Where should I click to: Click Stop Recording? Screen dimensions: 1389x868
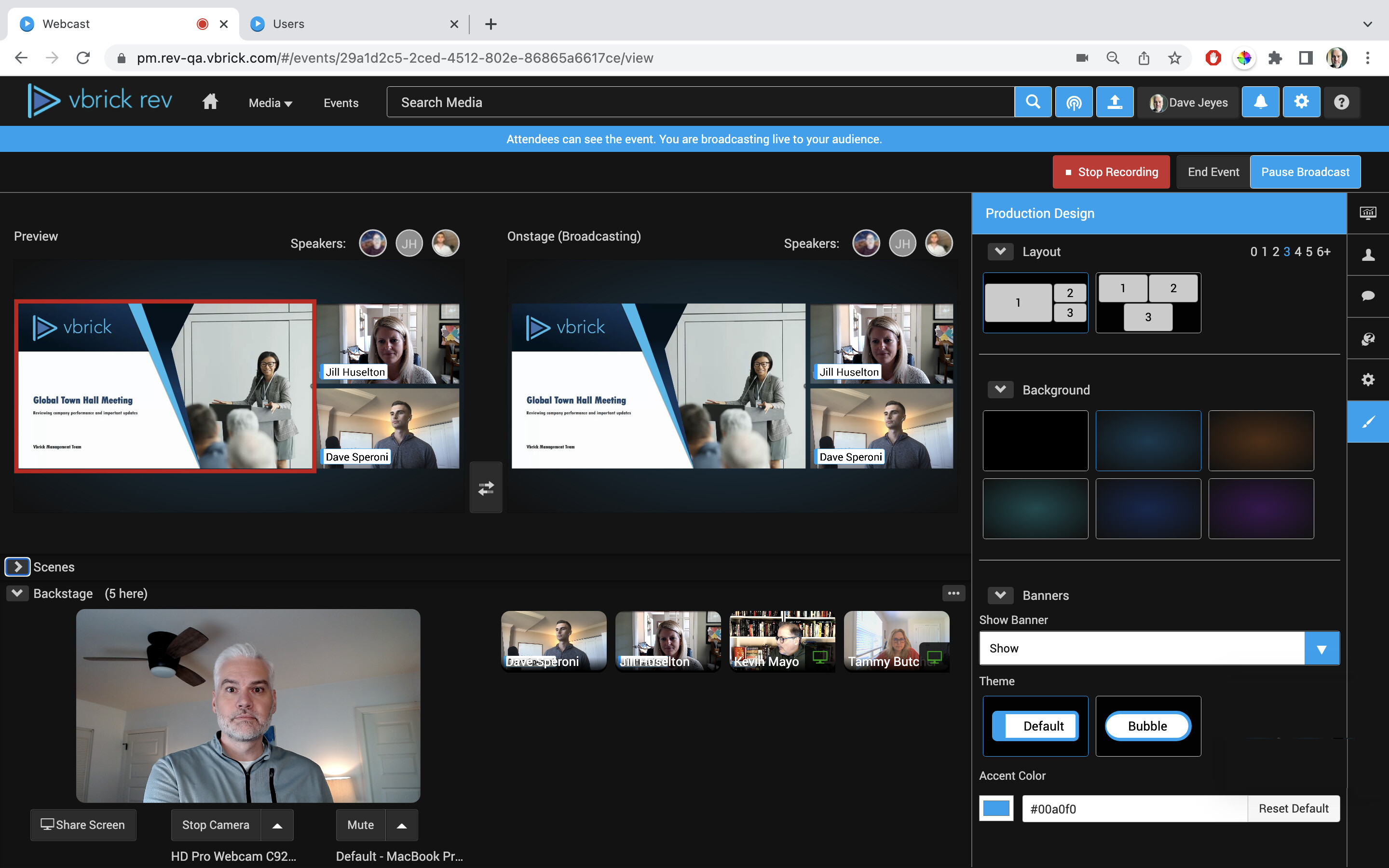pyautogui.click(x=1111, y=172)
